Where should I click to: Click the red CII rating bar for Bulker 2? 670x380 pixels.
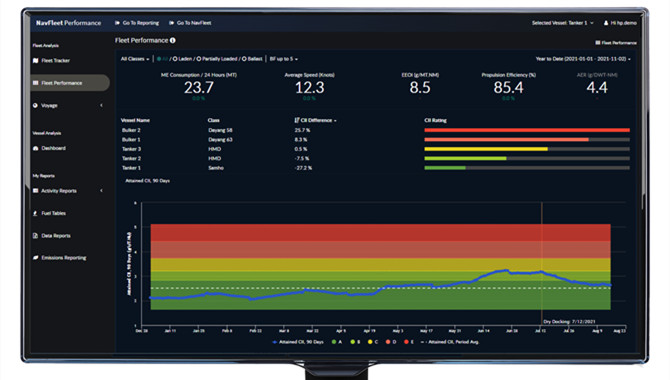[527, 130]
